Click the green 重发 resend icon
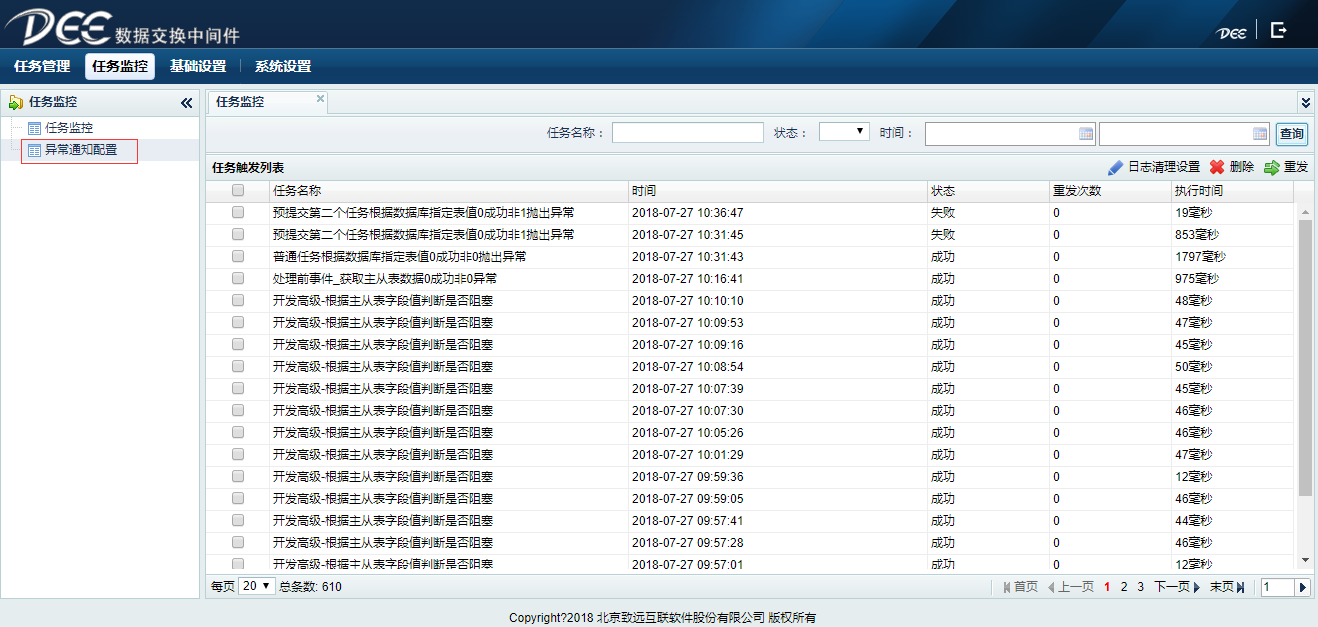 (x=1272, y=168)
